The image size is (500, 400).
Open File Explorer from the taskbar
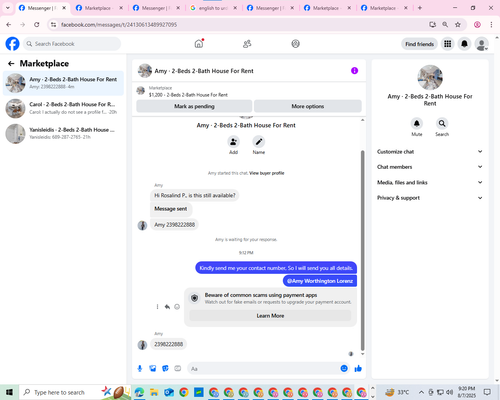154,392
